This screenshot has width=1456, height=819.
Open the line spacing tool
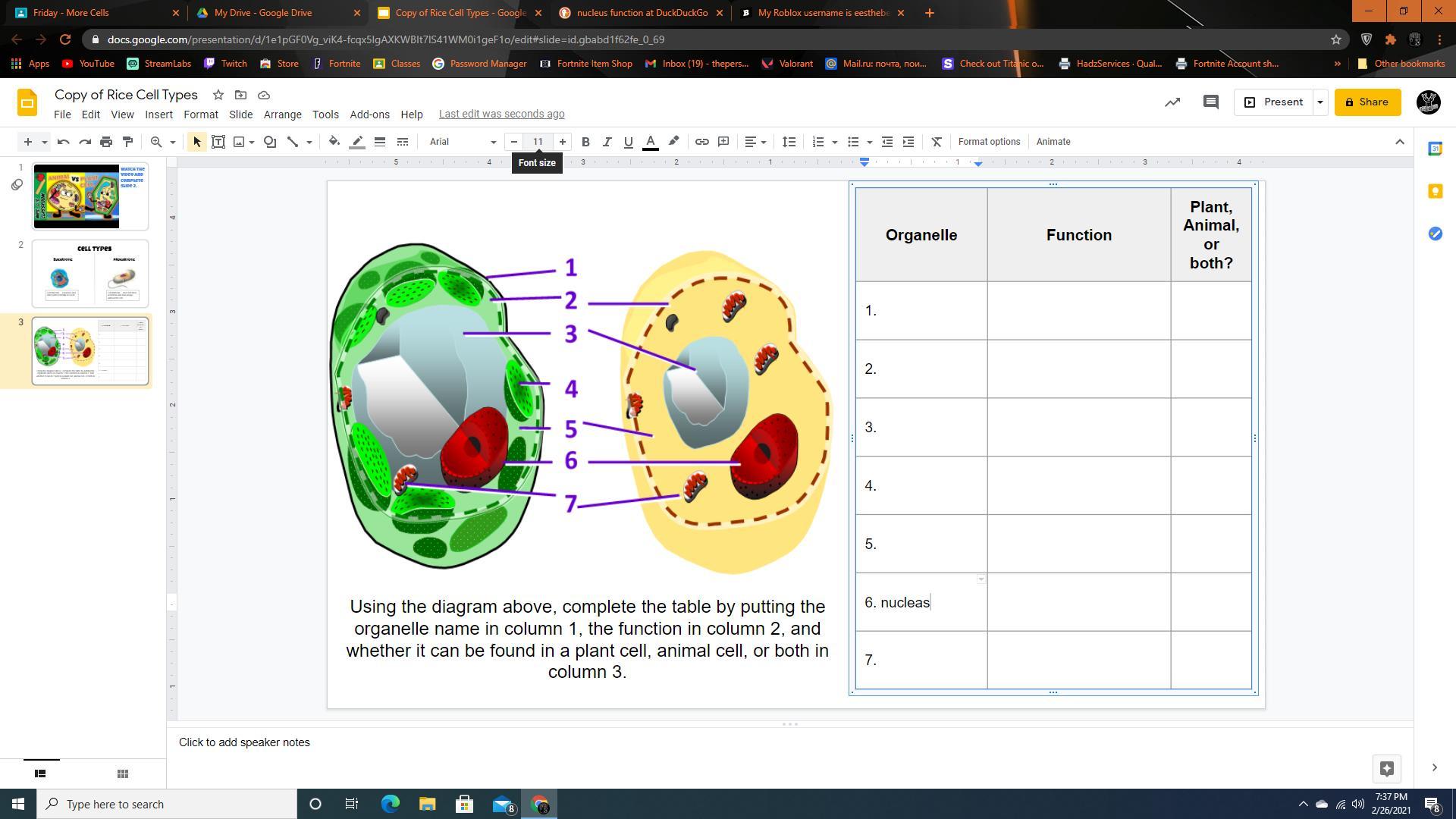coord(789,142)
